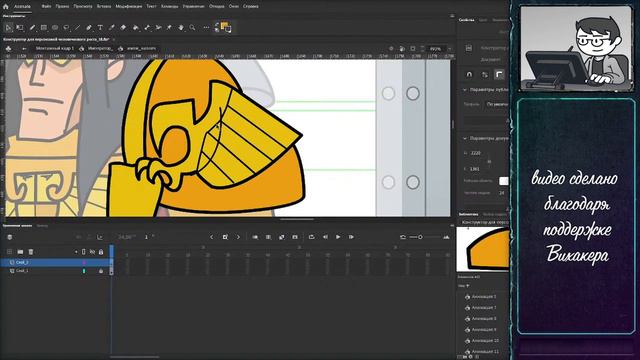Select the Asset Warp pin tool
The width and height of the screenshot is (640, 360).
[169, 27]
